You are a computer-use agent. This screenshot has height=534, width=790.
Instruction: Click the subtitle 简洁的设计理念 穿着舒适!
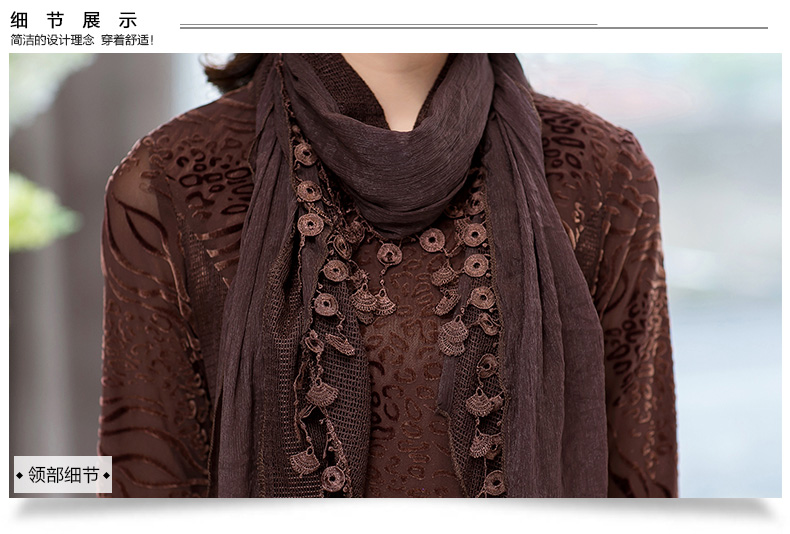tap(82, 40)
